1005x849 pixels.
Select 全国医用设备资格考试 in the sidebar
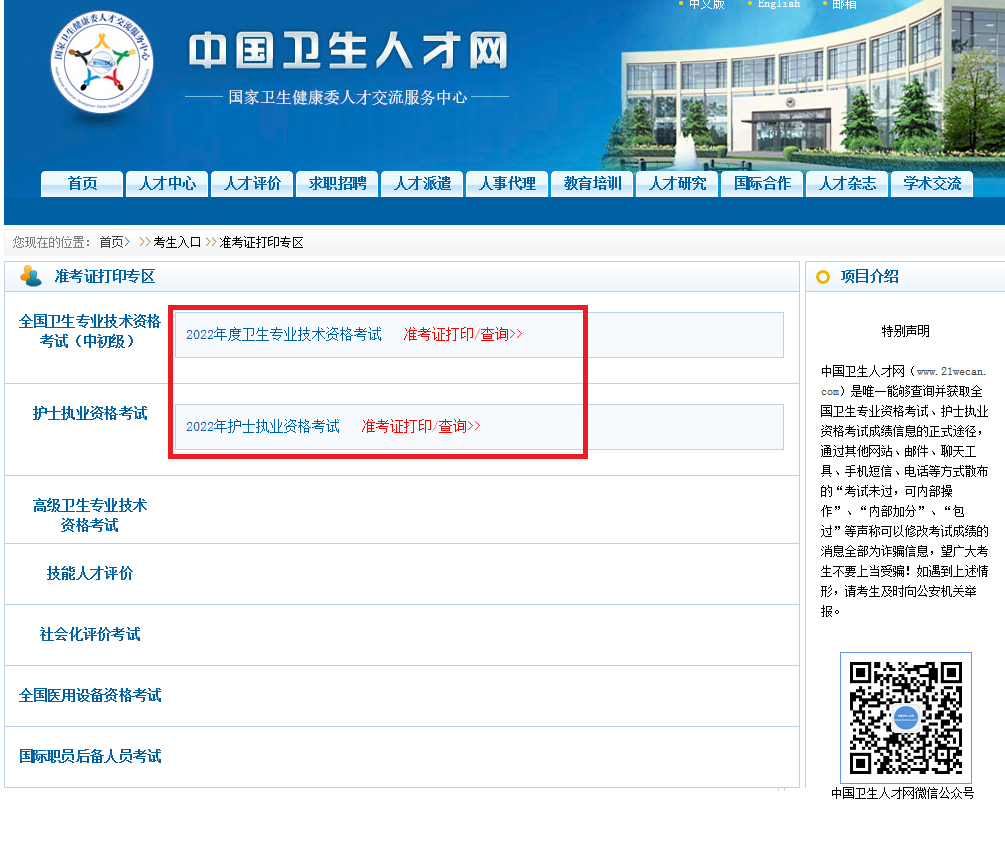[x=90, y=695]
